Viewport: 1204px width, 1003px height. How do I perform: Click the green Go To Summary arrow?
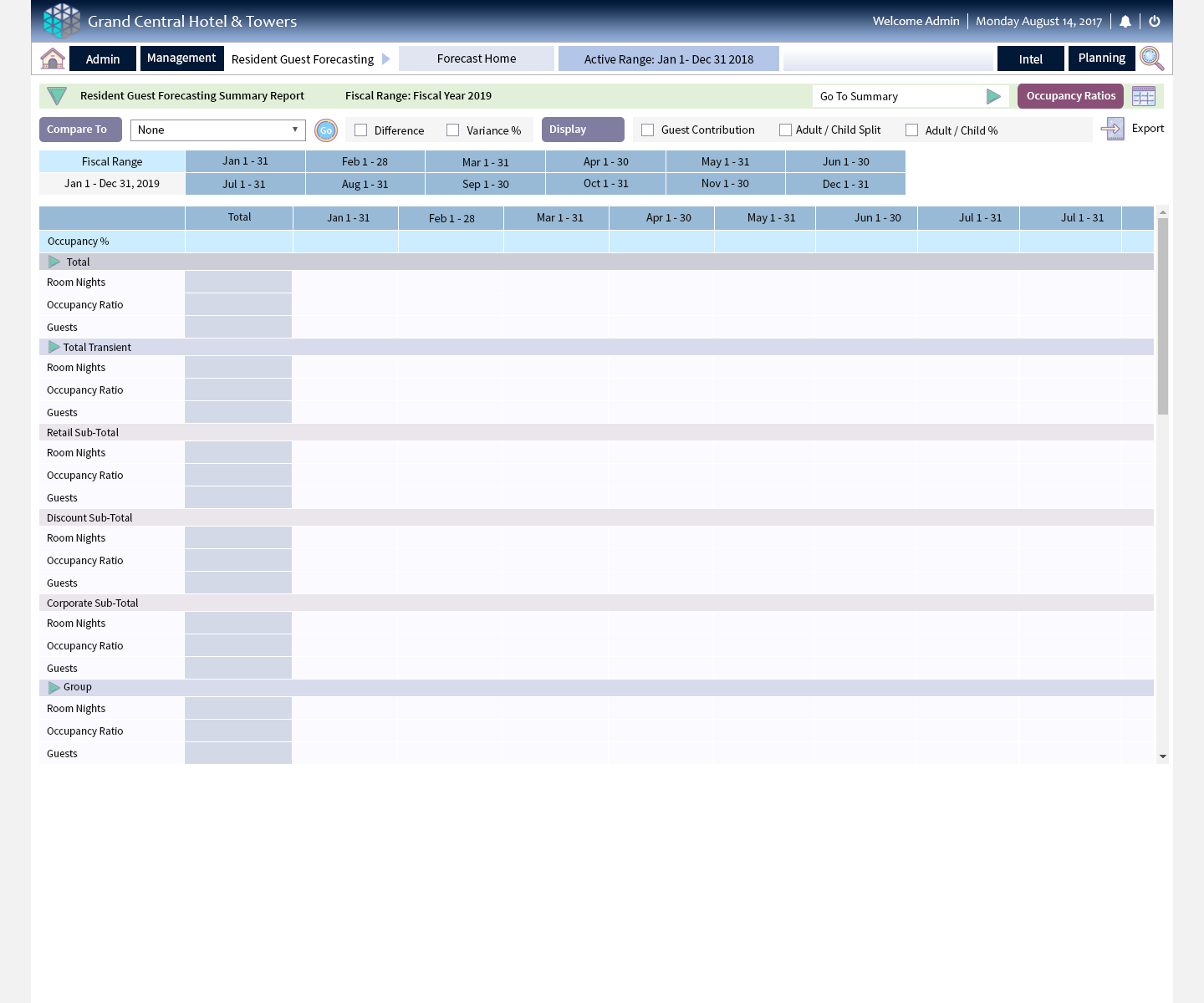[993, 97]
